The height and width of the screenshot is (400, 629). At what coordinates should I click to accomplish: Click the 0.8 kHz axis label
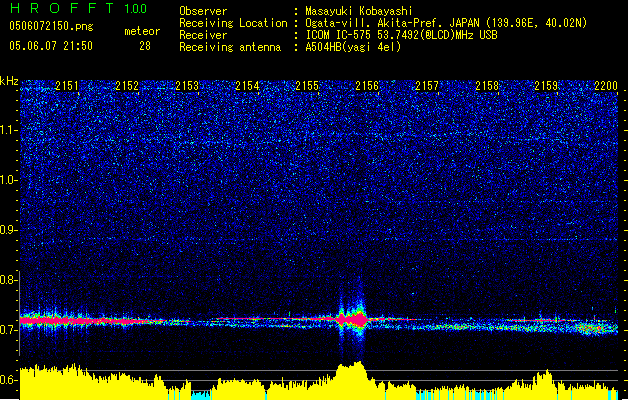point(9,280)
